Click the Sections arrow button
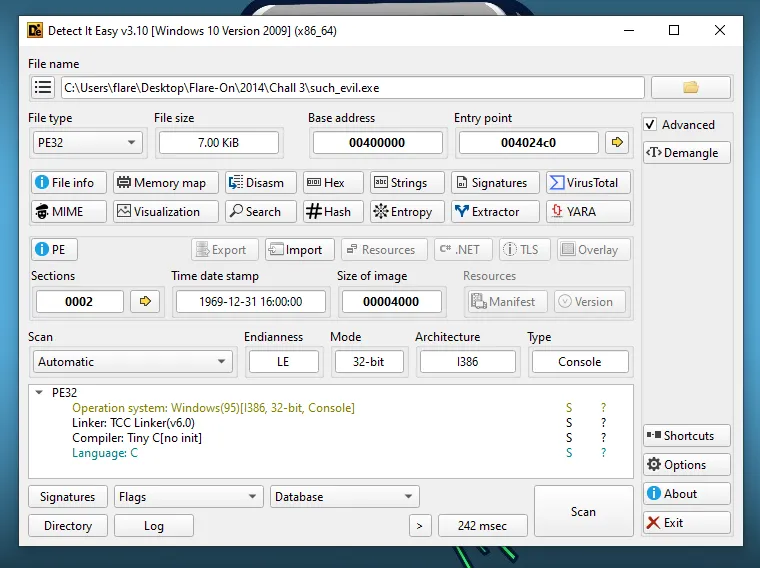760x568 pixels. [146, 301]
